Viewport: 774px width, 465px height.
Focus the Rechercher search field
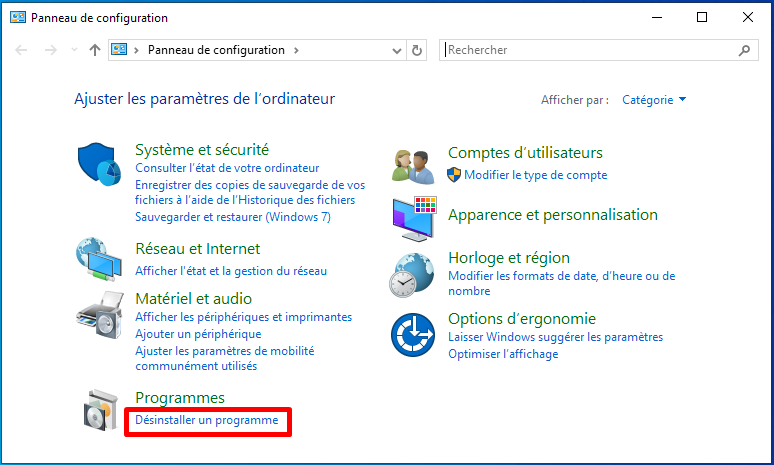590,50
